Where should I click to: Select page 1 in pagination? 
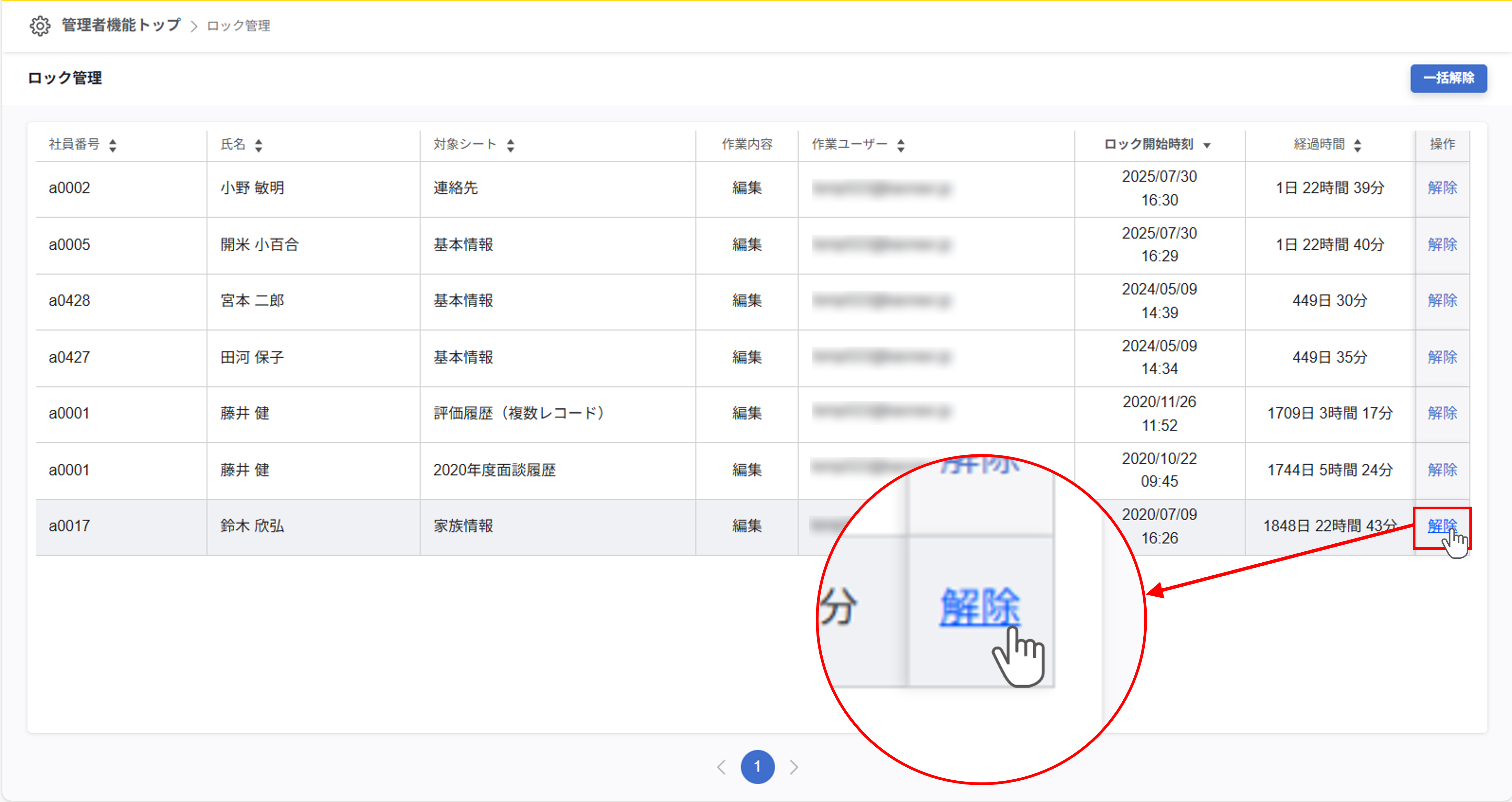(757, 767)
